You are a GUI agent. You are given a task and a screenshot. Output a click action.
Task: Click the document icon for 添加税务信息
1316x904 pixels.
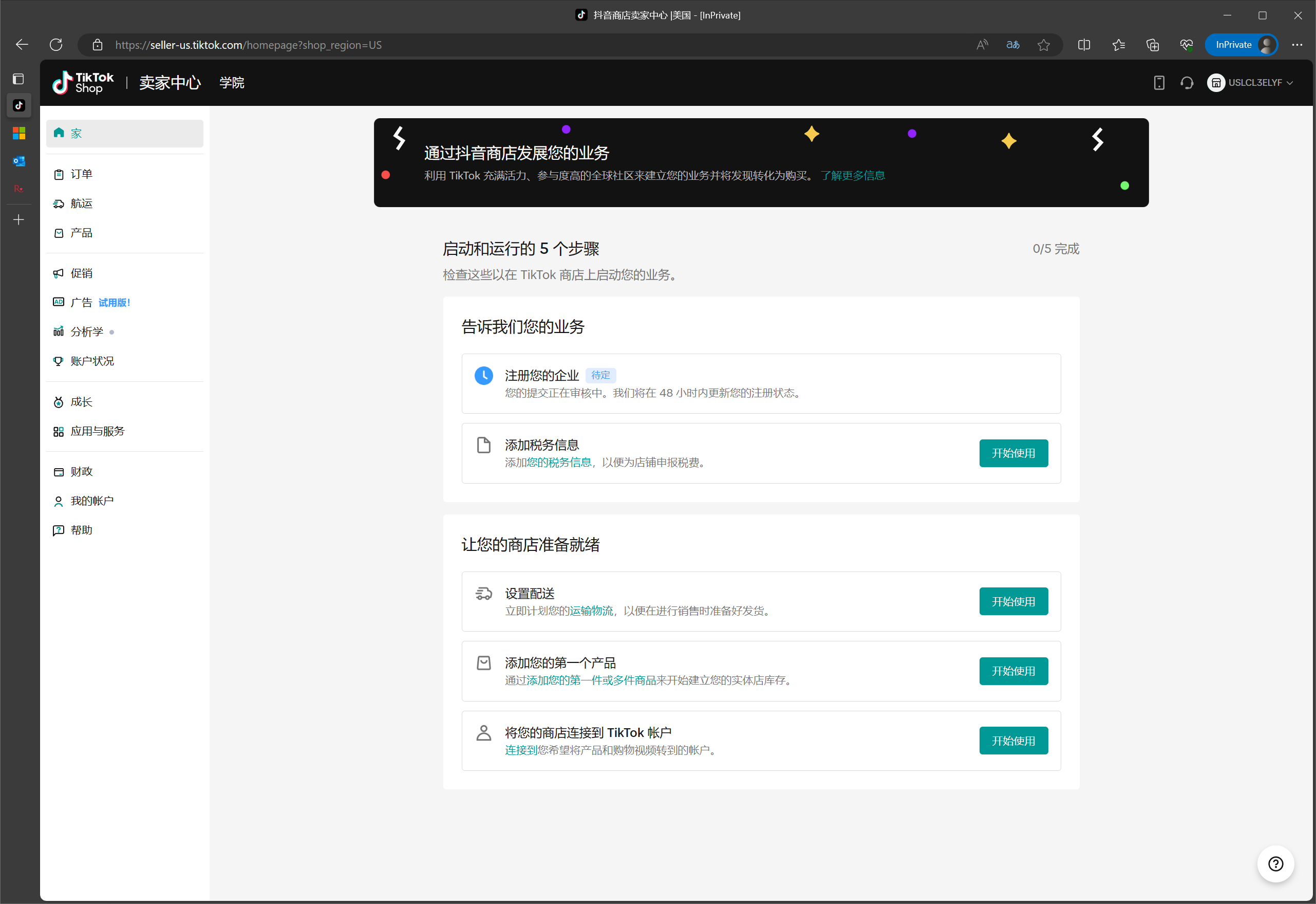(483, 445)
